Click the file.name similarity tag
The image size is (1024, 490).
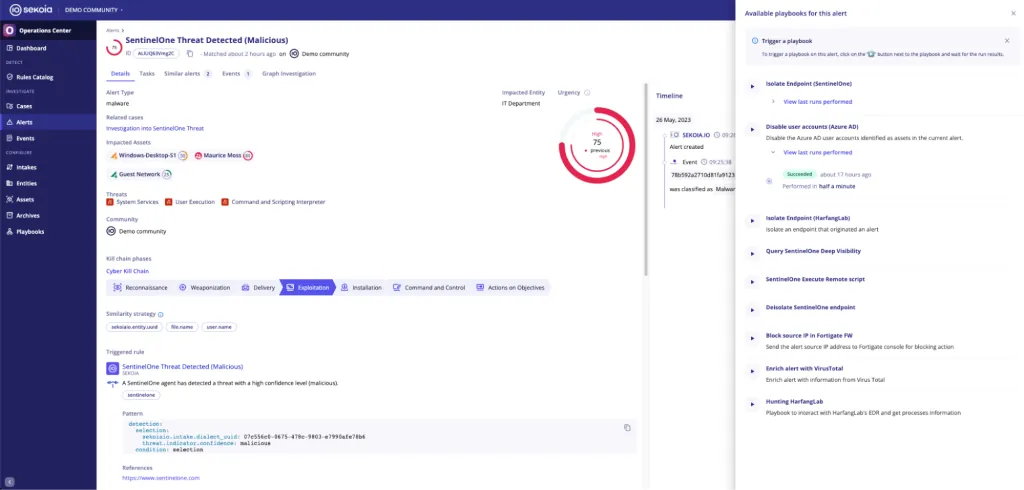(x=182, y=327)
